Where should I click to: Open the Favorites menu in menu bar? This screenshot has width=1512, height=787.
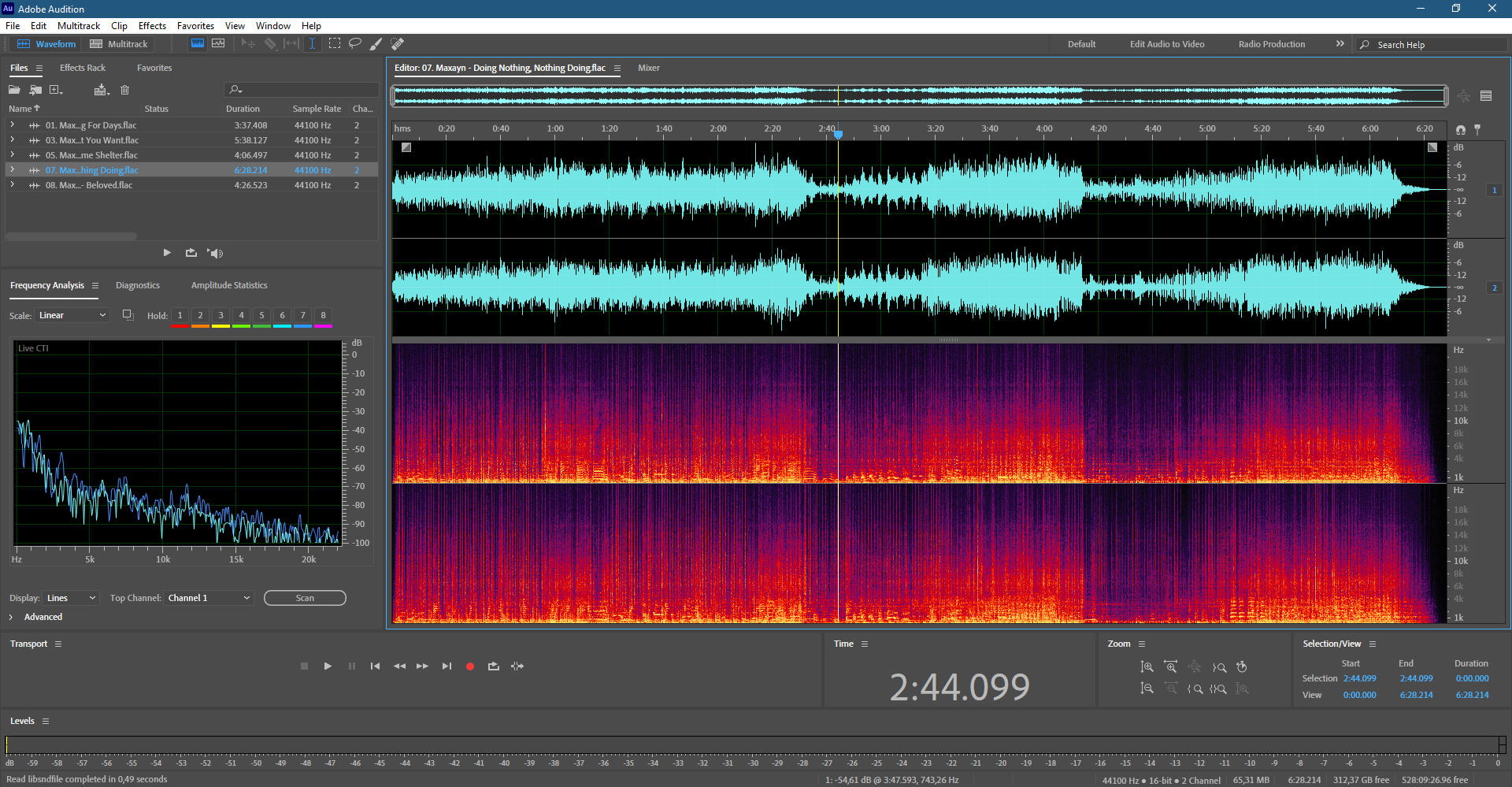point(195,26)
